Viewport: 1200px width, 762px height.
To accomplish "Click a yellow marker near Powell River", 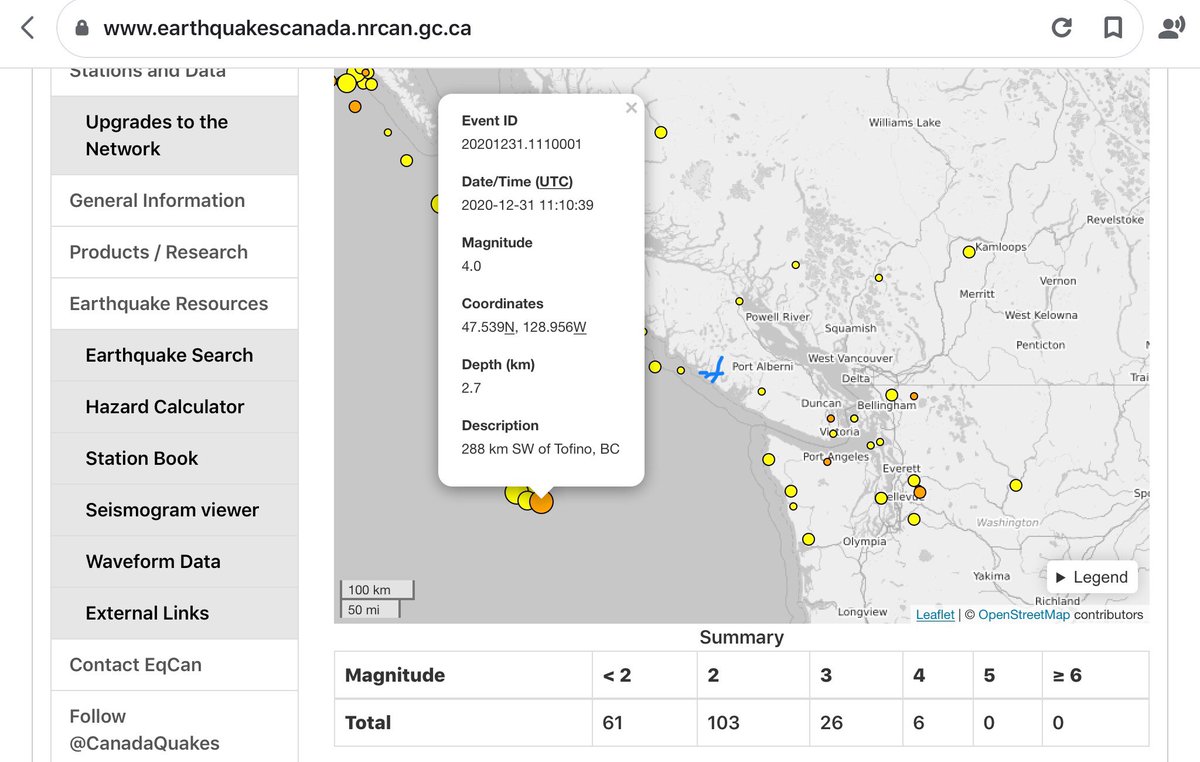I will (739, 300).
